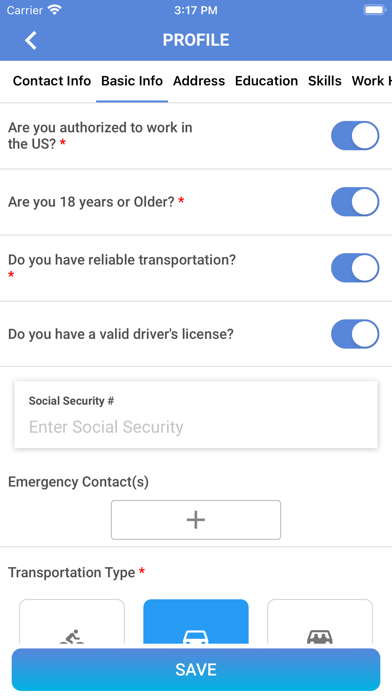The width and height of the screenshot is (392, 696).
Task: Open the Address tab
Action: 199,81
